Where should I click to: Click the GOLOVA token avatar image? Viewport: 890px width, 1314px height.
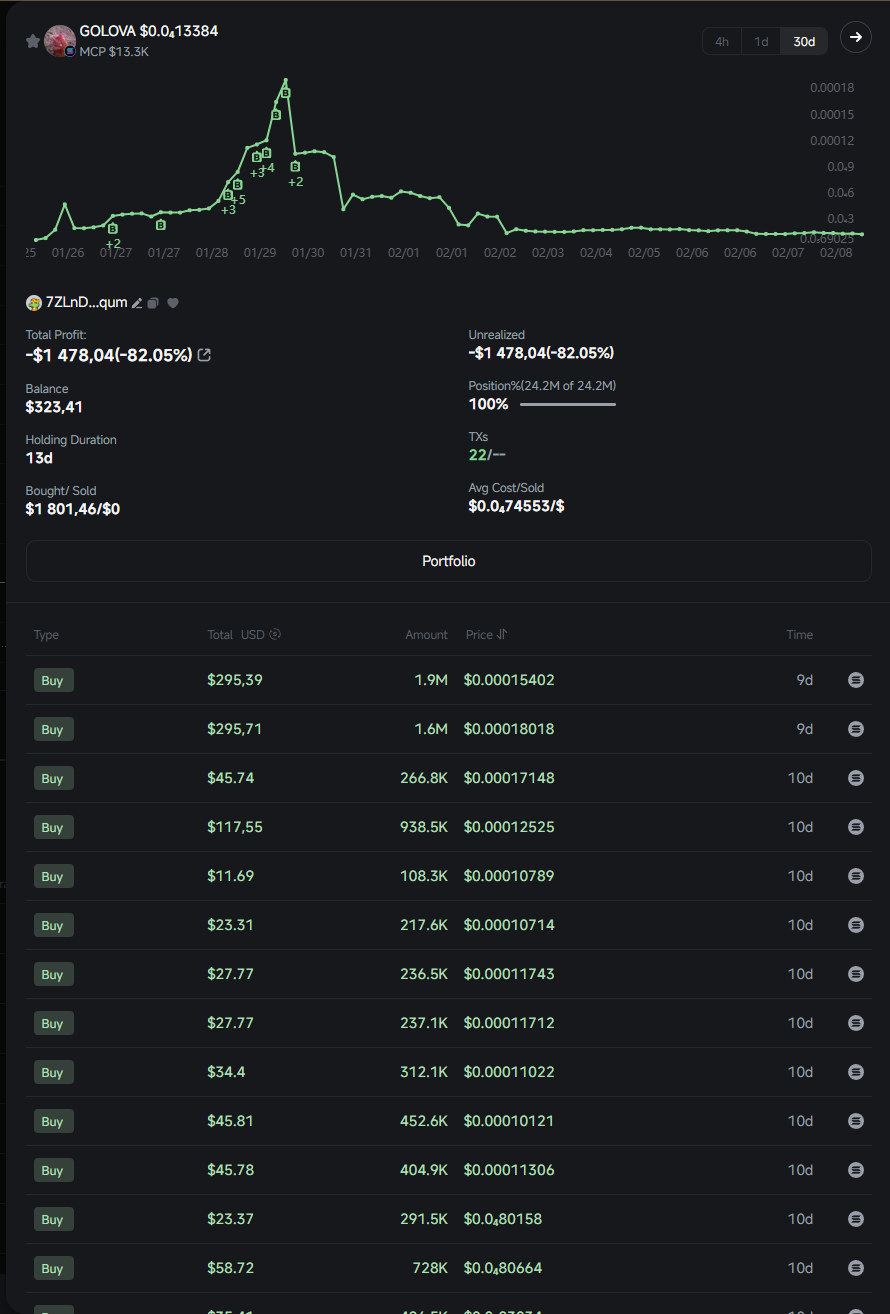coord(60,41)
